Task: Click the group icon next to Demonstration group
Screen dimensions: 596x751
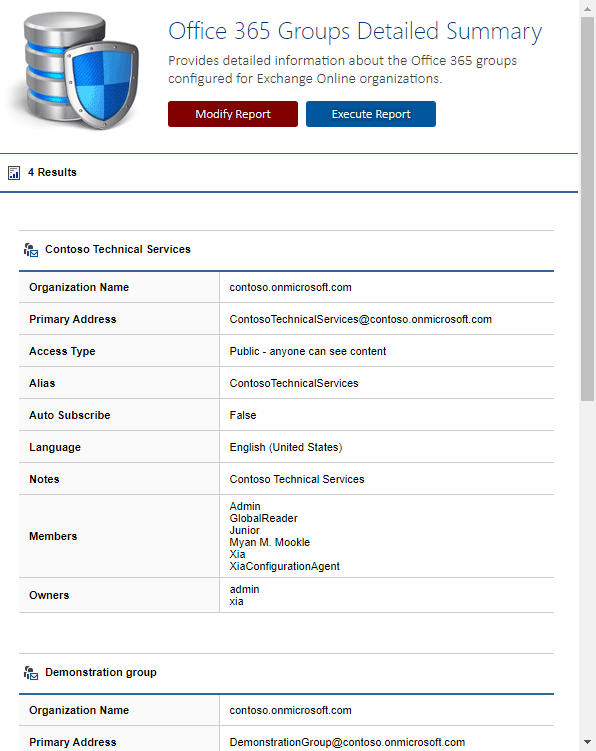Action: 31,672
